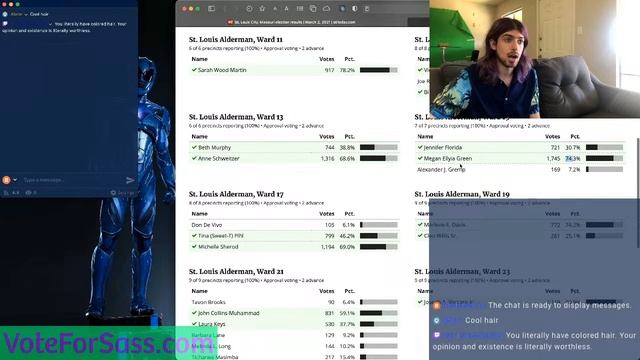640x360 pixels.
Task: Click the rightmost browser toolbar icon
Action: 367,9
